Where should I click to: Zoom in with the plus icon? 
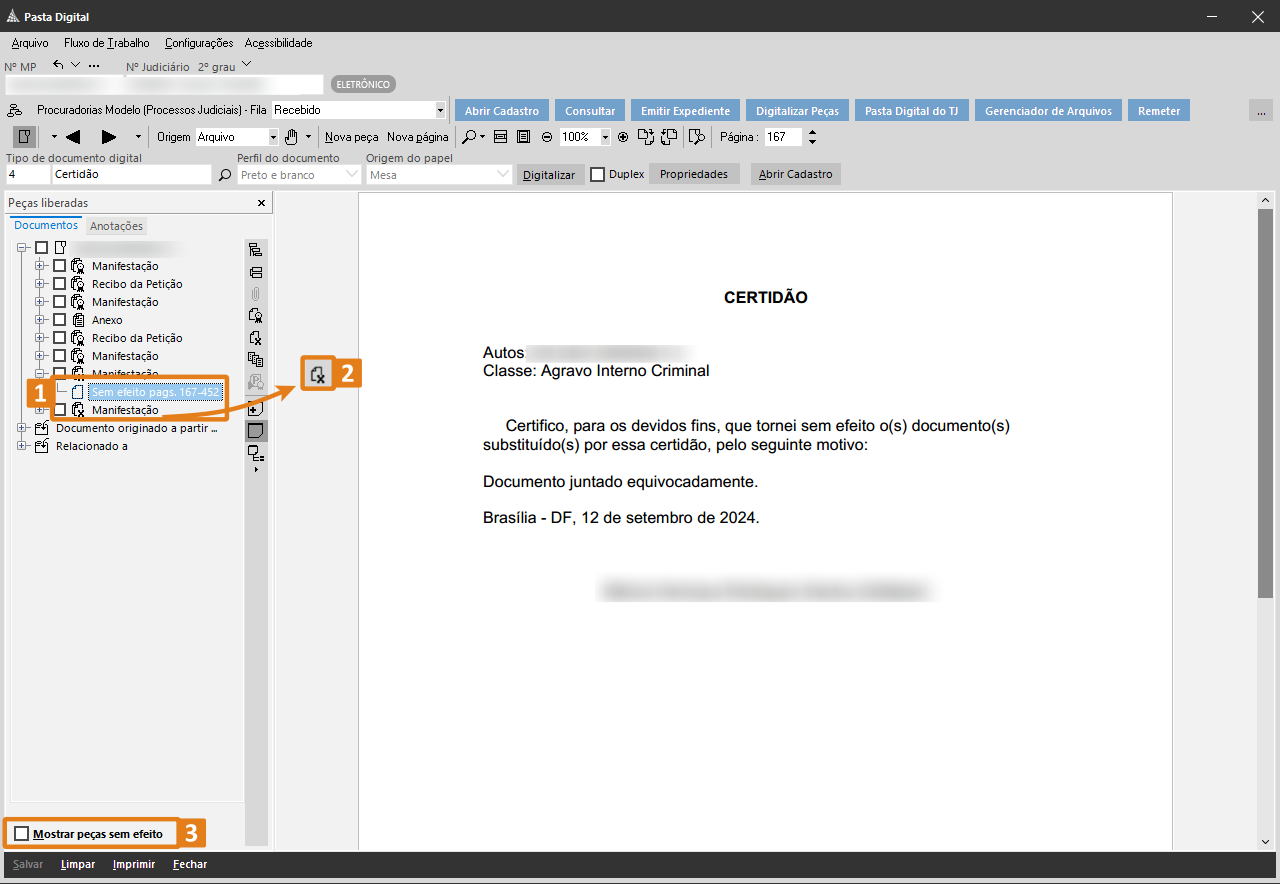point(623,137)
